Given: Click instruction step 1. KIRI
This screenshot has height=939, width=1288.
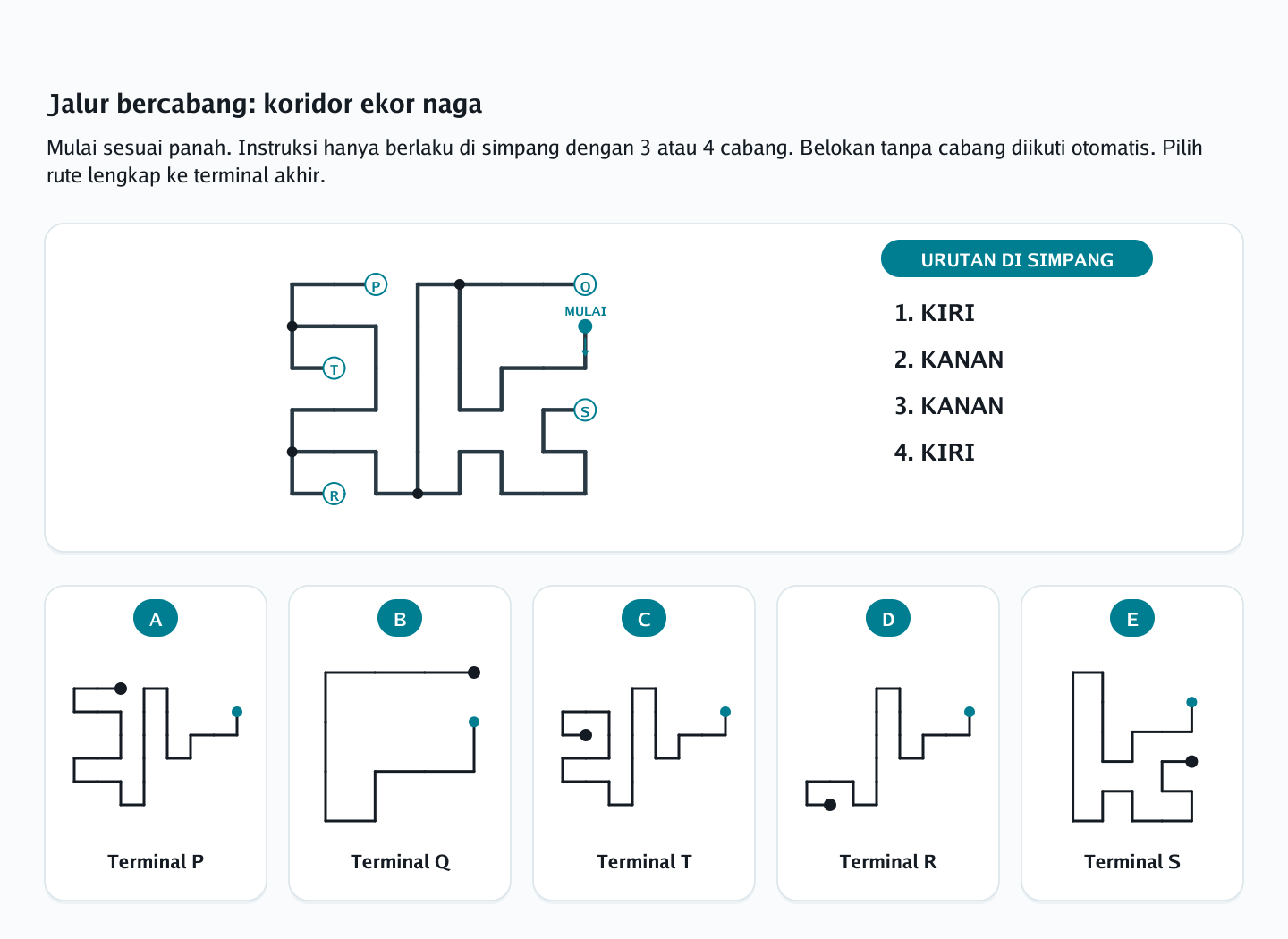Looking at the screenshot, I should tap(935, 313).
